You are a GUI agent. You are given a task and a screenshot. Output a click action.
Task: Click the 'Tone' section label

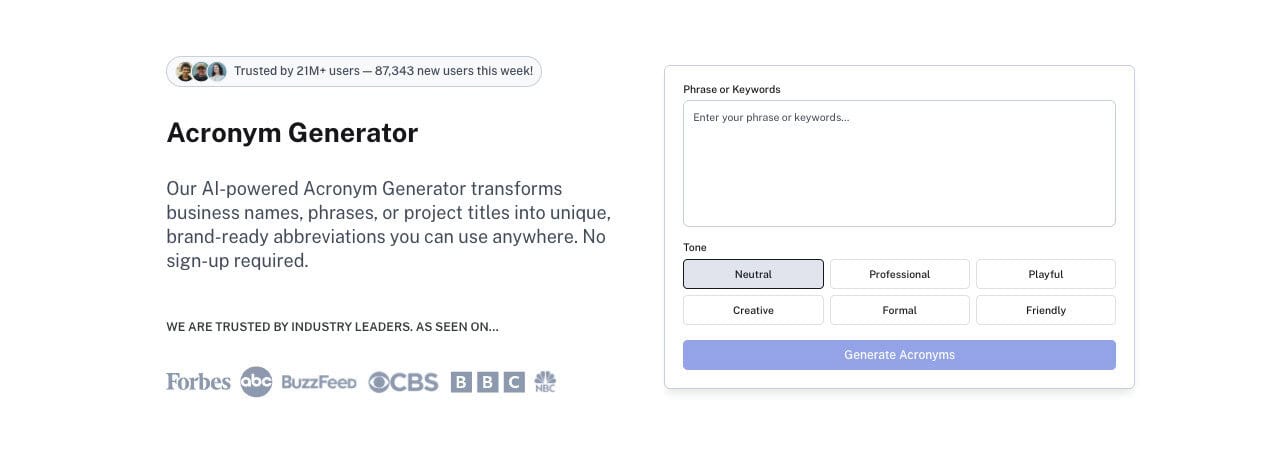pyautogui.click(x=694, y=247)
